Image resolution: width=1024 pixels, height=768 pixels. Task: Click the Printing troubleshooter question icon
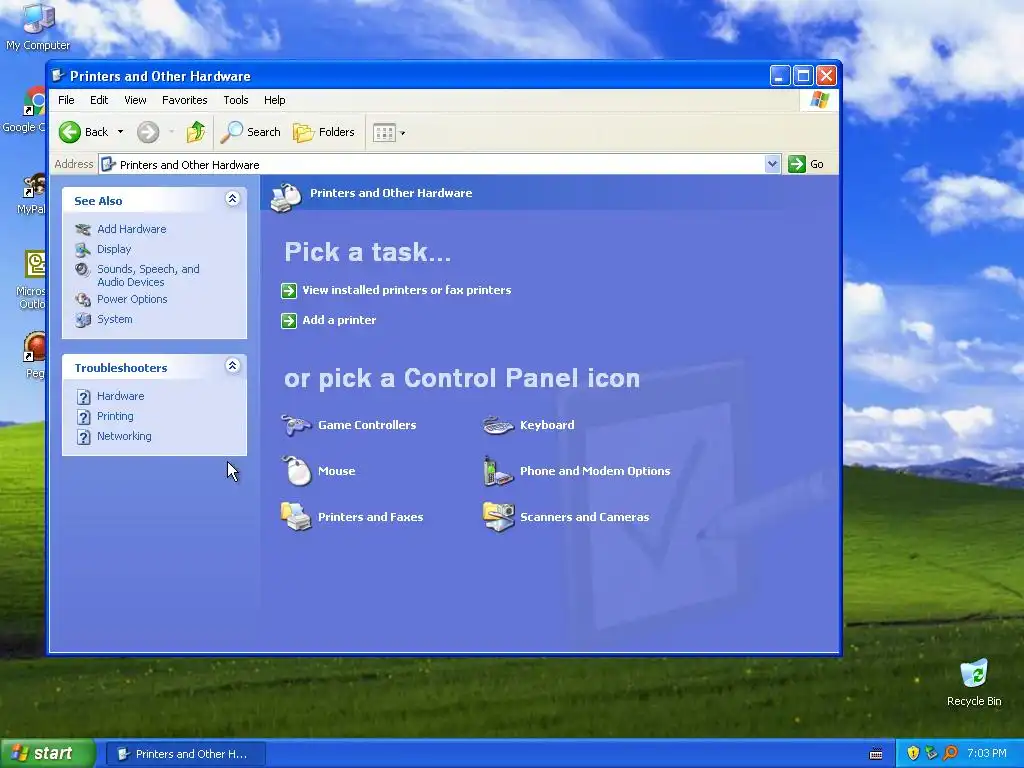(x=84, y=417)
